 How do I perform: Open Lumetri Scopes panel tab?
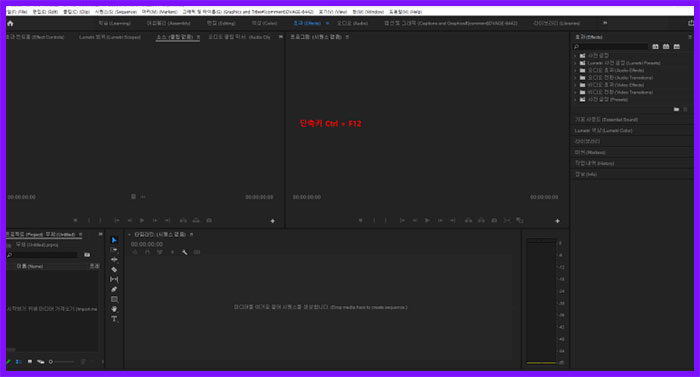point(110,37)
